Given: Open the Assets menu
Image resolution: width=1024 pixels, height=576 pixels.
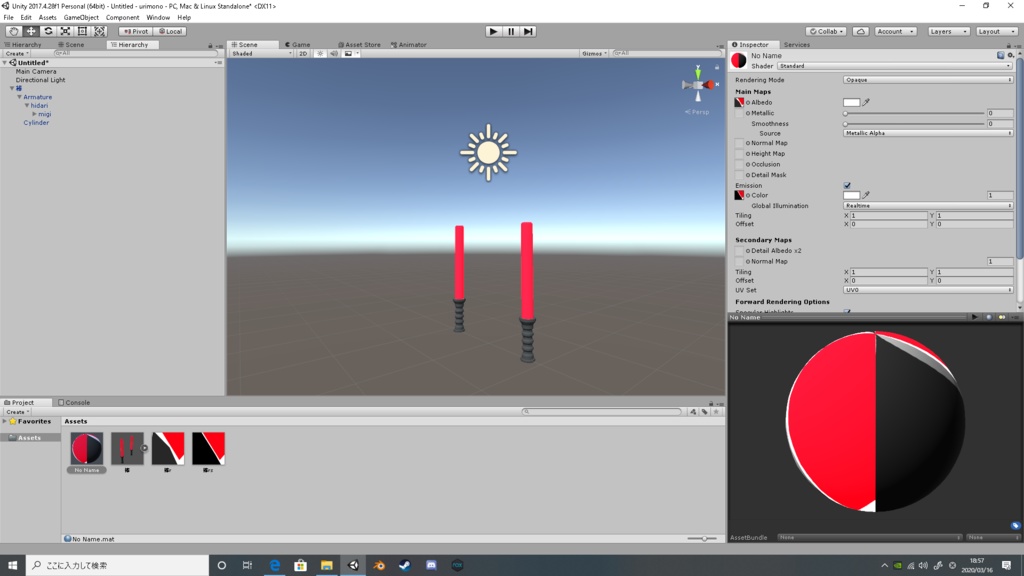Looking at the screenshot, I should [47, 18].
